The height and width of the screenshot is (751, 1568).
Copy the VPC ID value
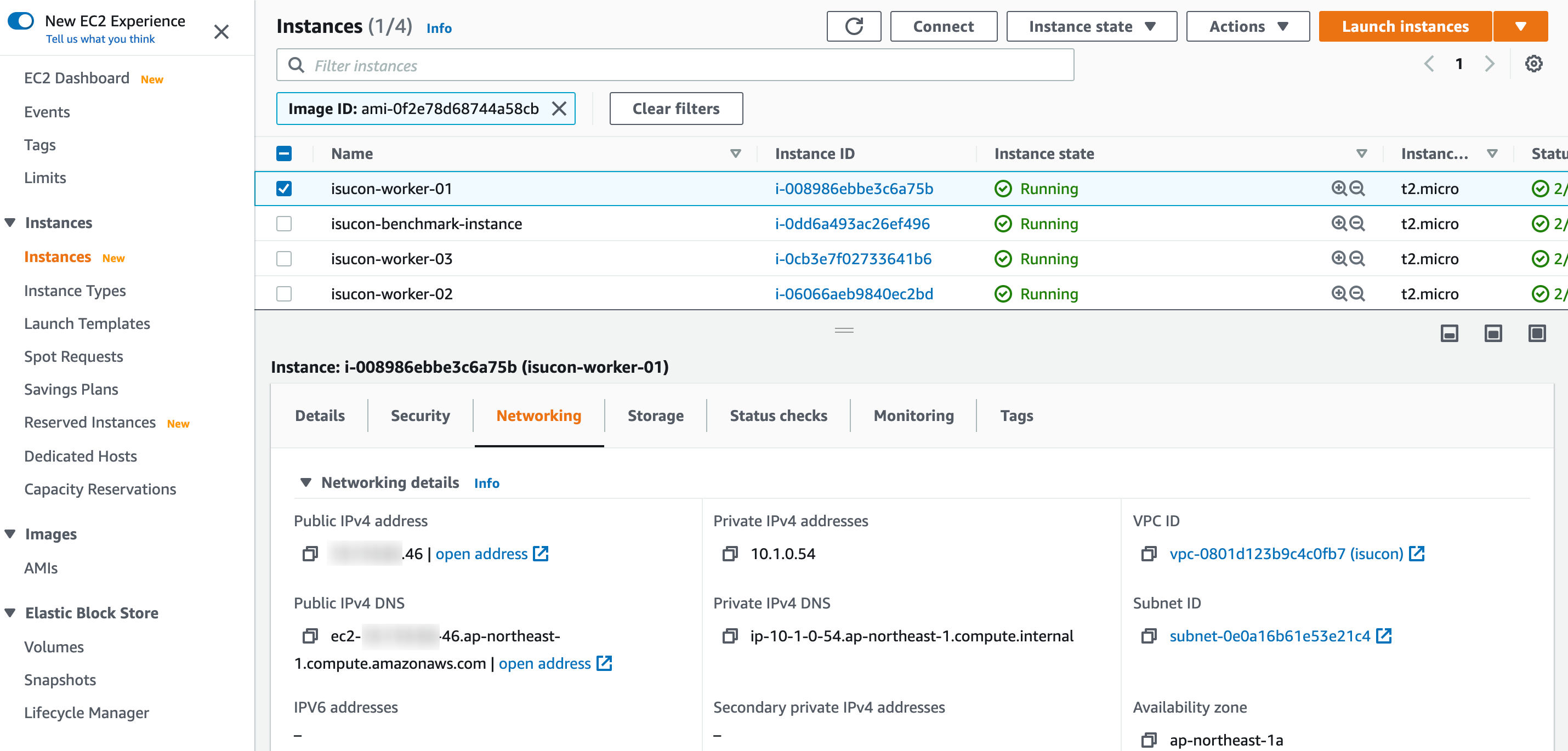[1149, 554]
